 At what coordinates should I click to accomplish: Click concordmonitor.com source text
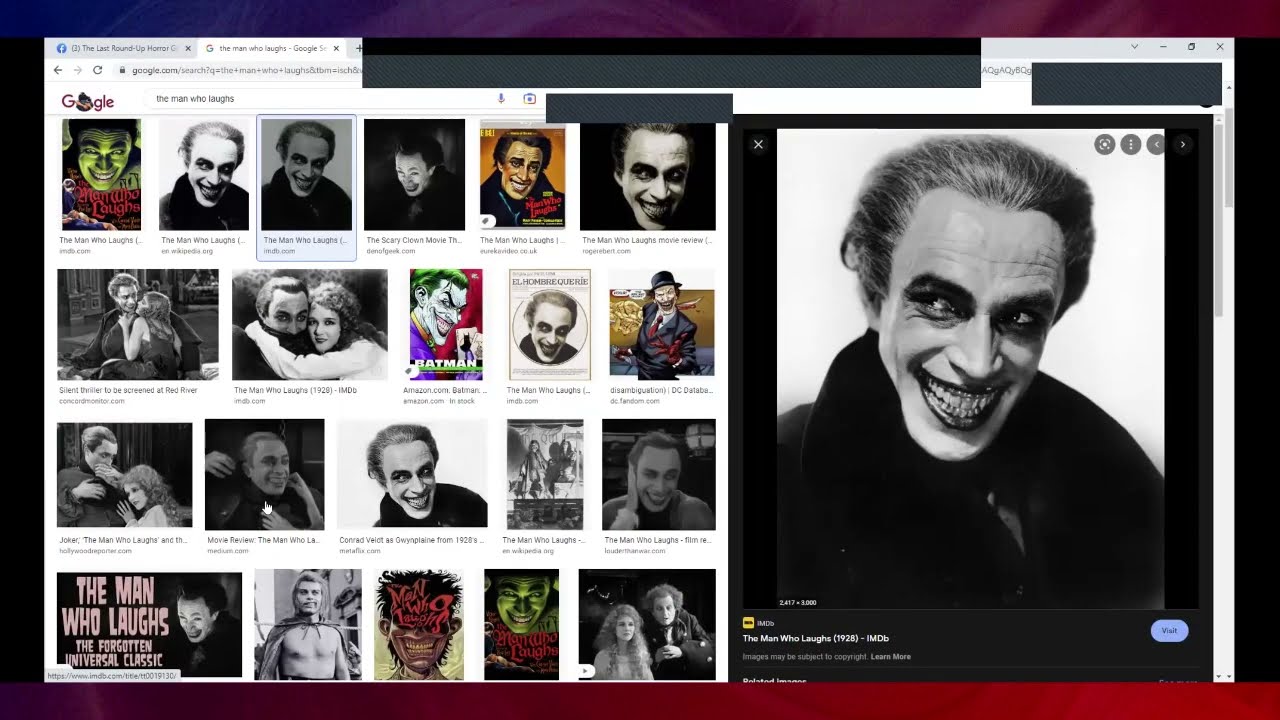92,401
